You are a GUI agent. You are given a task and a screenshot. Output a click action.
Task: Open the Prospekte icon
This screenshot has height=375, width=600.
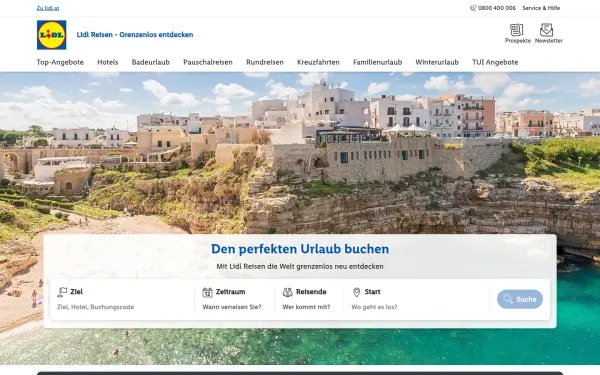[x=517, y=30]
